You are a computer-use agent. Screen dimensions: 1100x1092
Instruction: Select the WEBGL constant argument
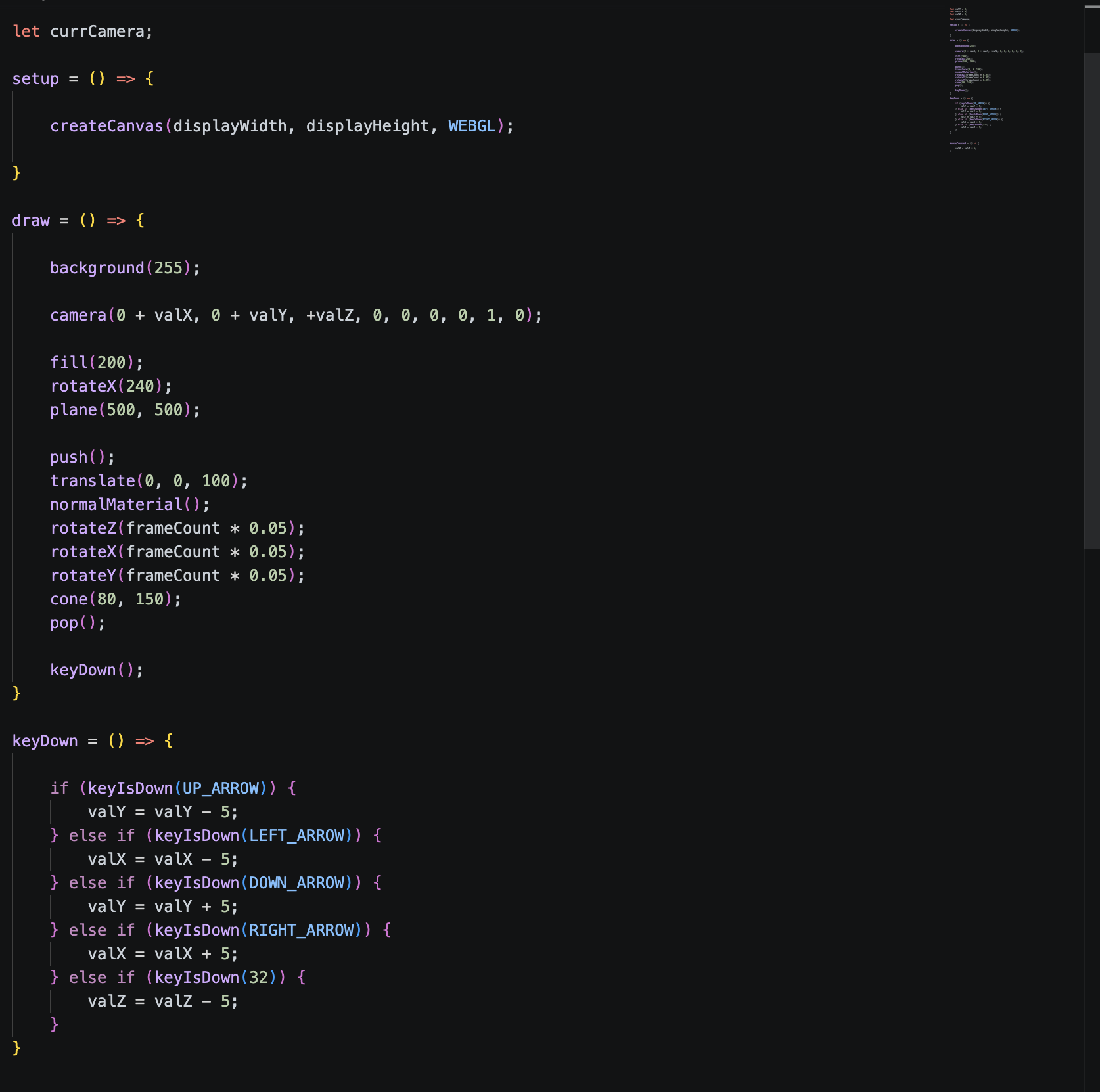[470, 125]
